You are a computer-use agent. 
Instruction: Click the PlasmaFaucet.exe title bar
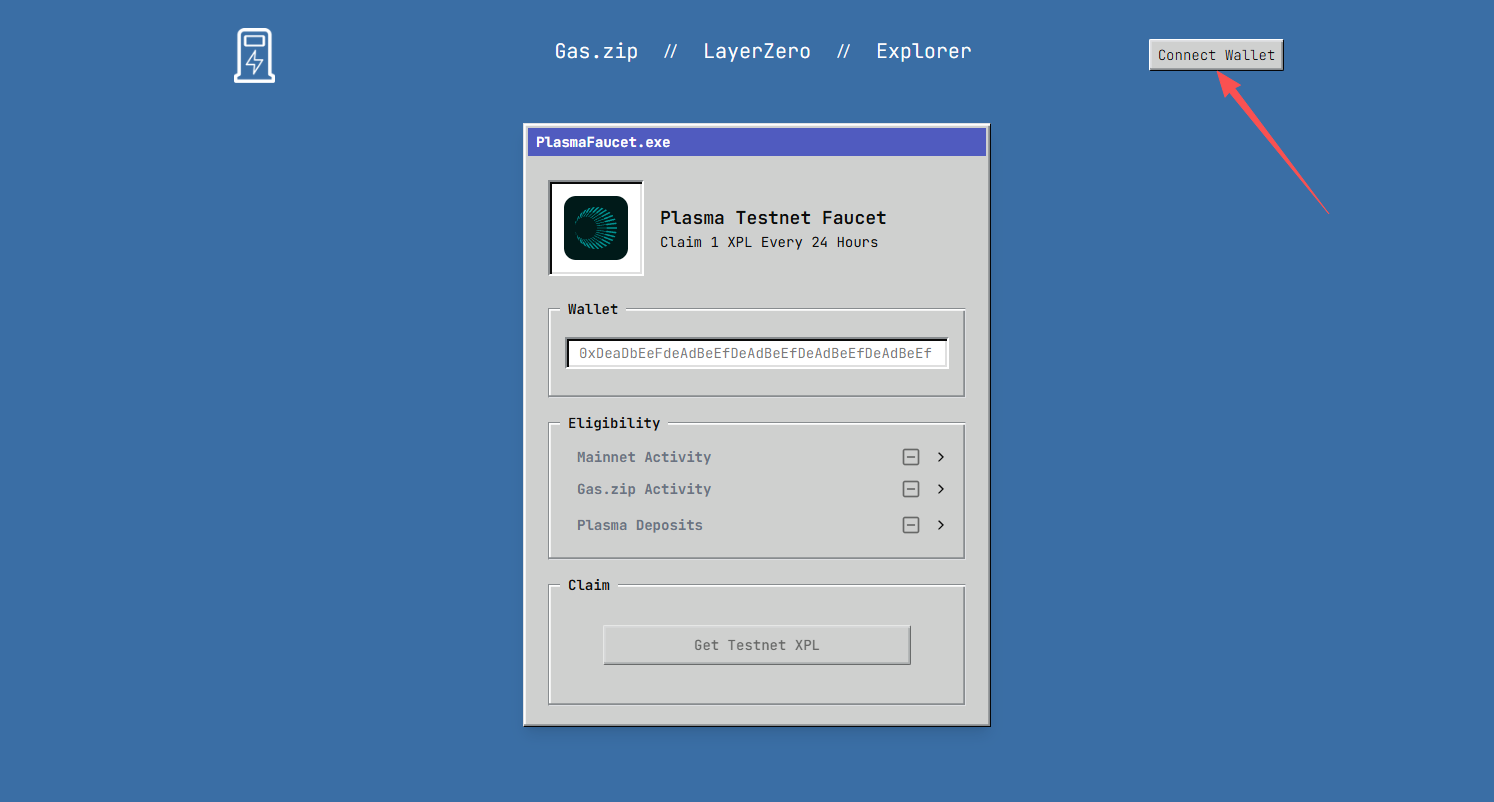[x=757, y=142]
